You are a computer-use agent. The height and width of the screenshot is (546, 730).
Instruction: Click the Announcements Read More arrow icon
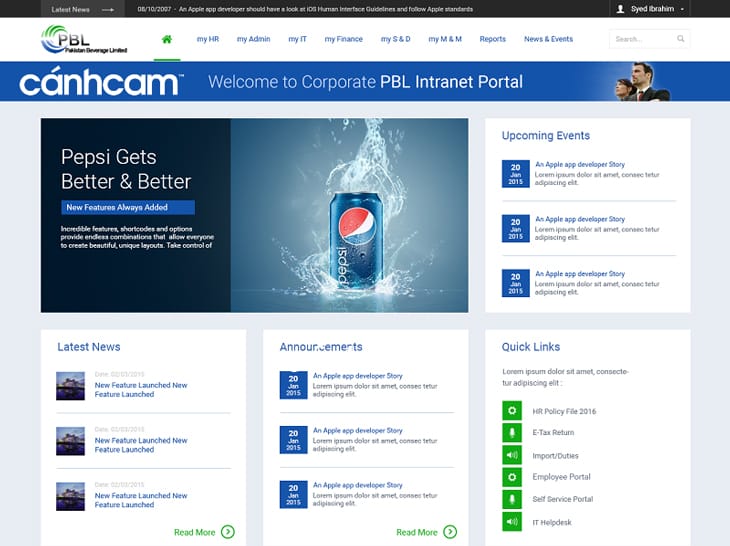pyautogui.click(x=450, y=532)
